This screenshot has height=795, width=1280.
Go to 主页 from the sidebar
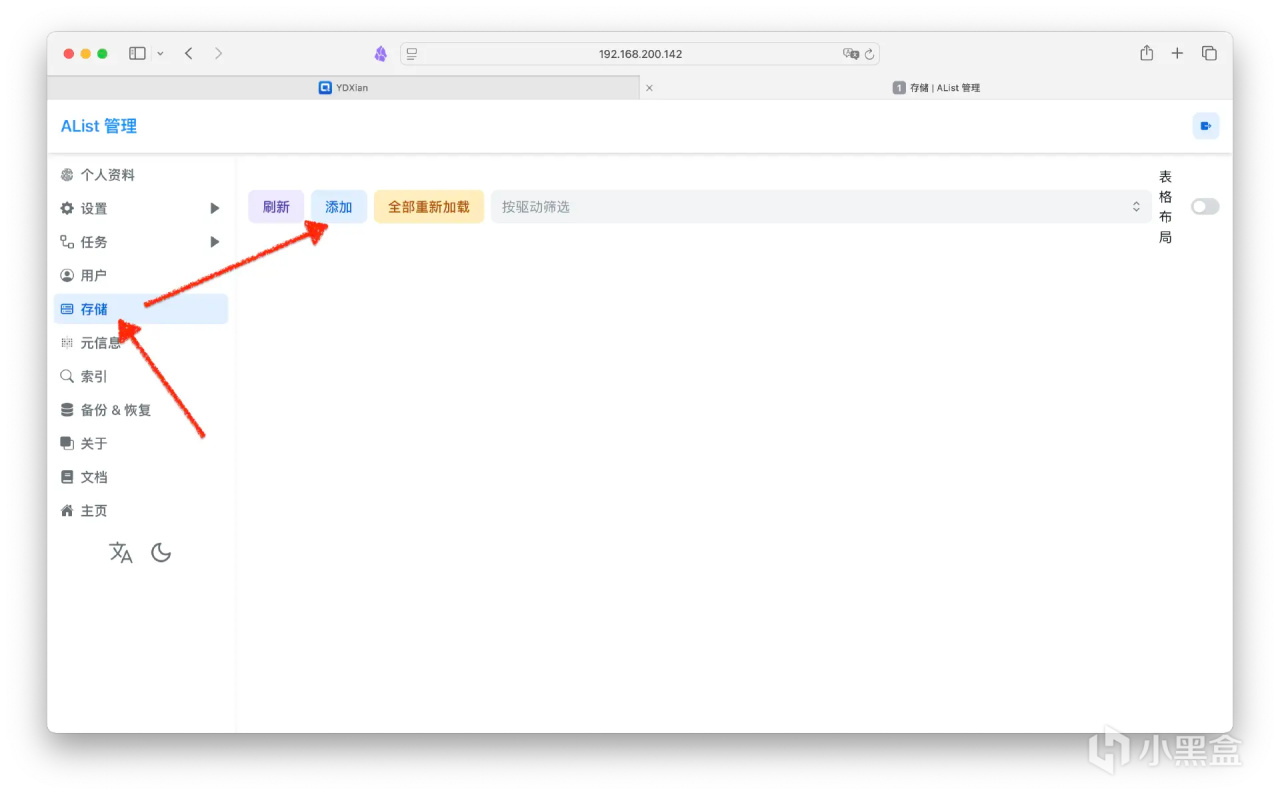click(141, 511)
